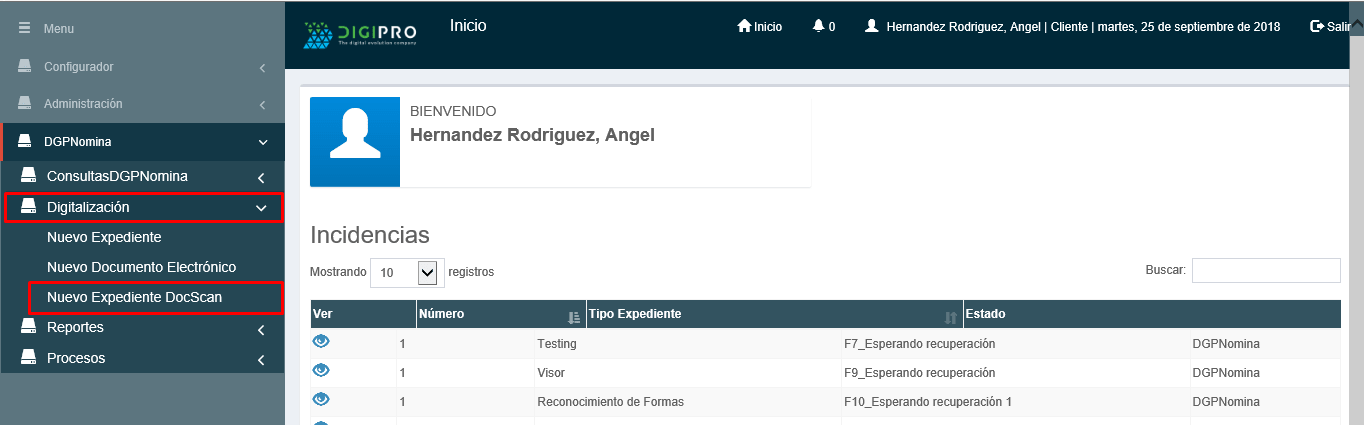1364x425 pixels.
Task: Open the records-per-page dropdown showing 10
Action: (x=405, y=271)
